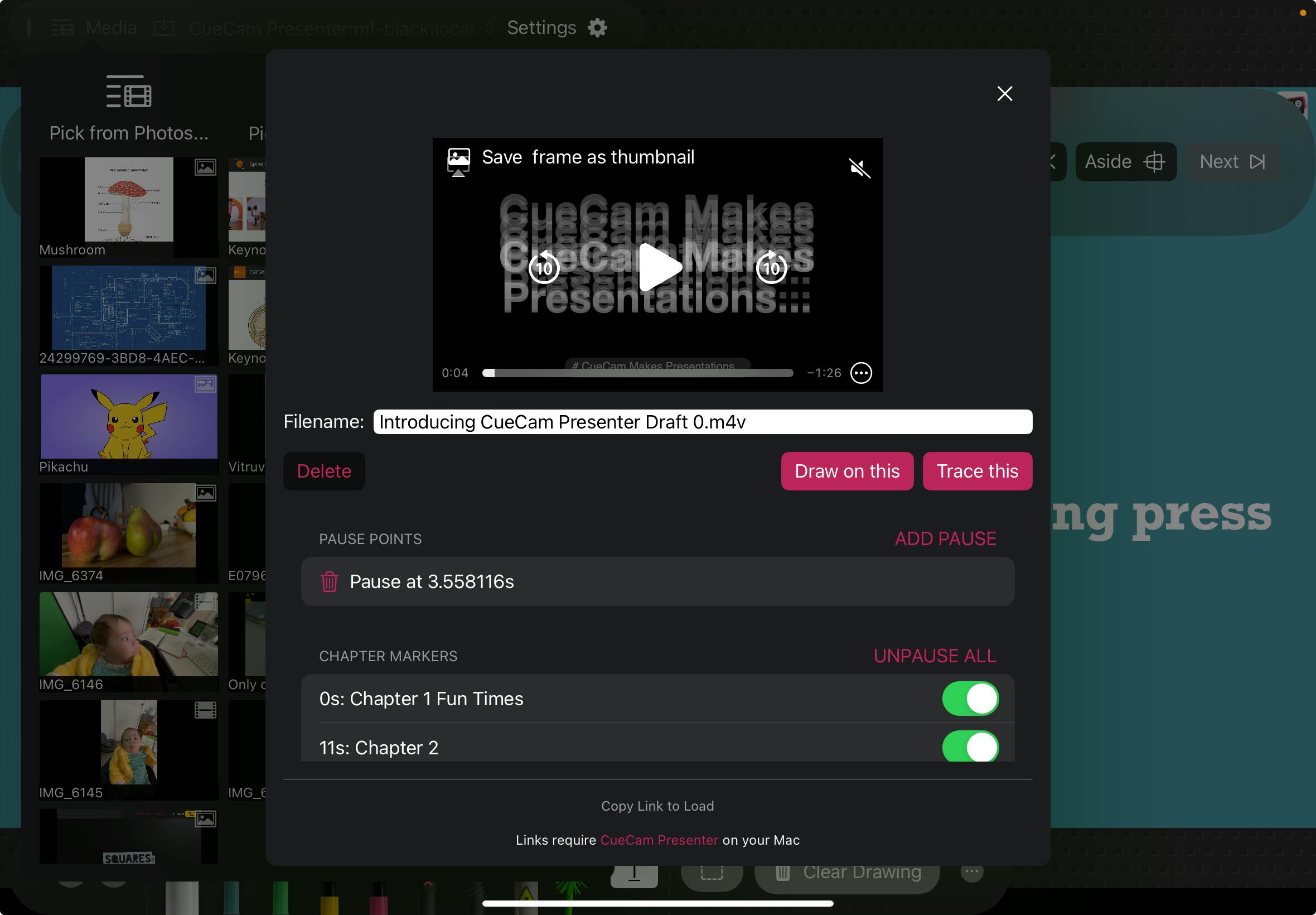Click the delete pause point trash icon
Screen dimensions: 1316x915
[x=329, y=581]
